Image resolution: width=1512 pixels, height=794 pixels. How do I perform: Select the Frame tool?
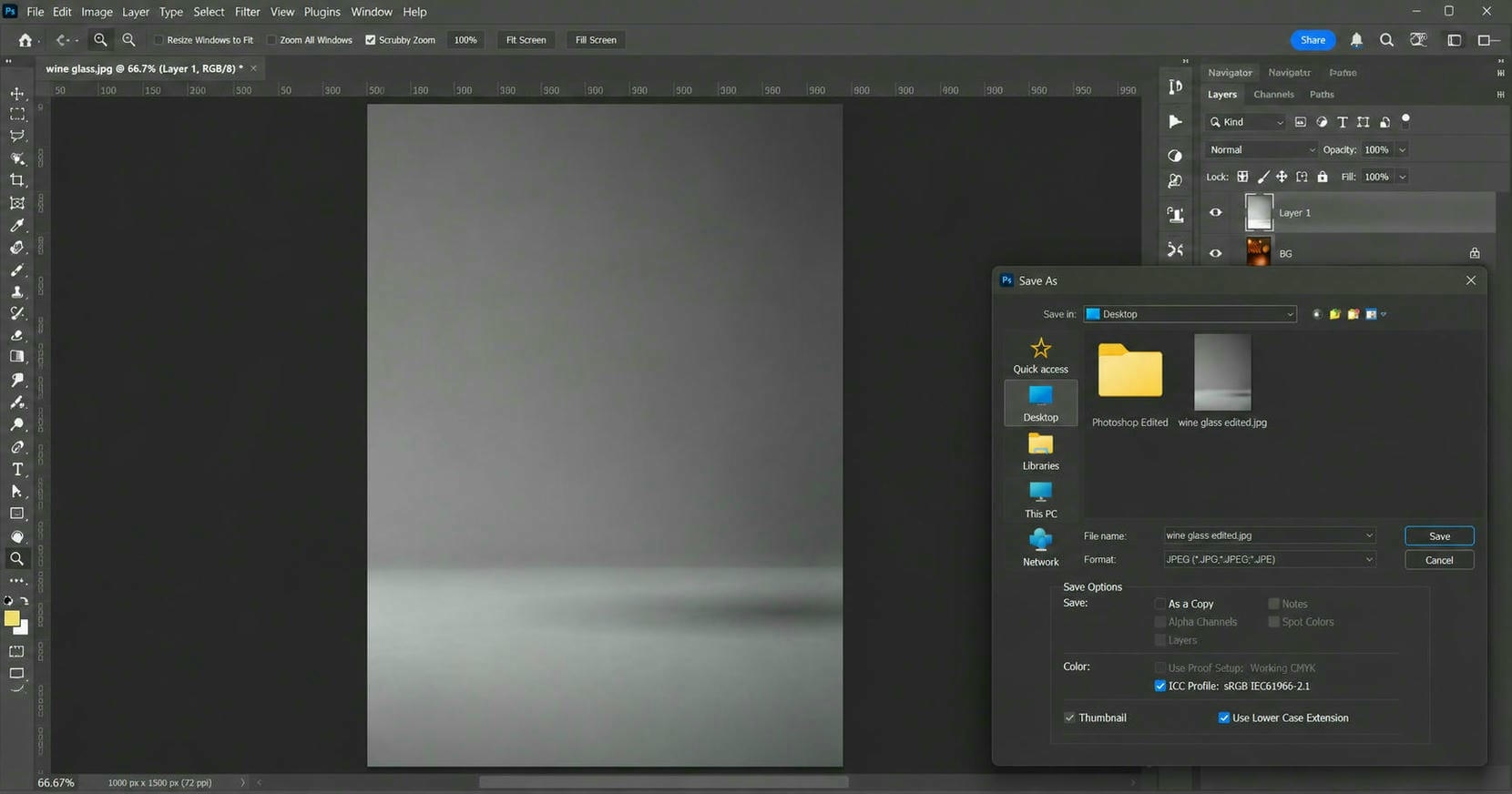click(17, 203)
